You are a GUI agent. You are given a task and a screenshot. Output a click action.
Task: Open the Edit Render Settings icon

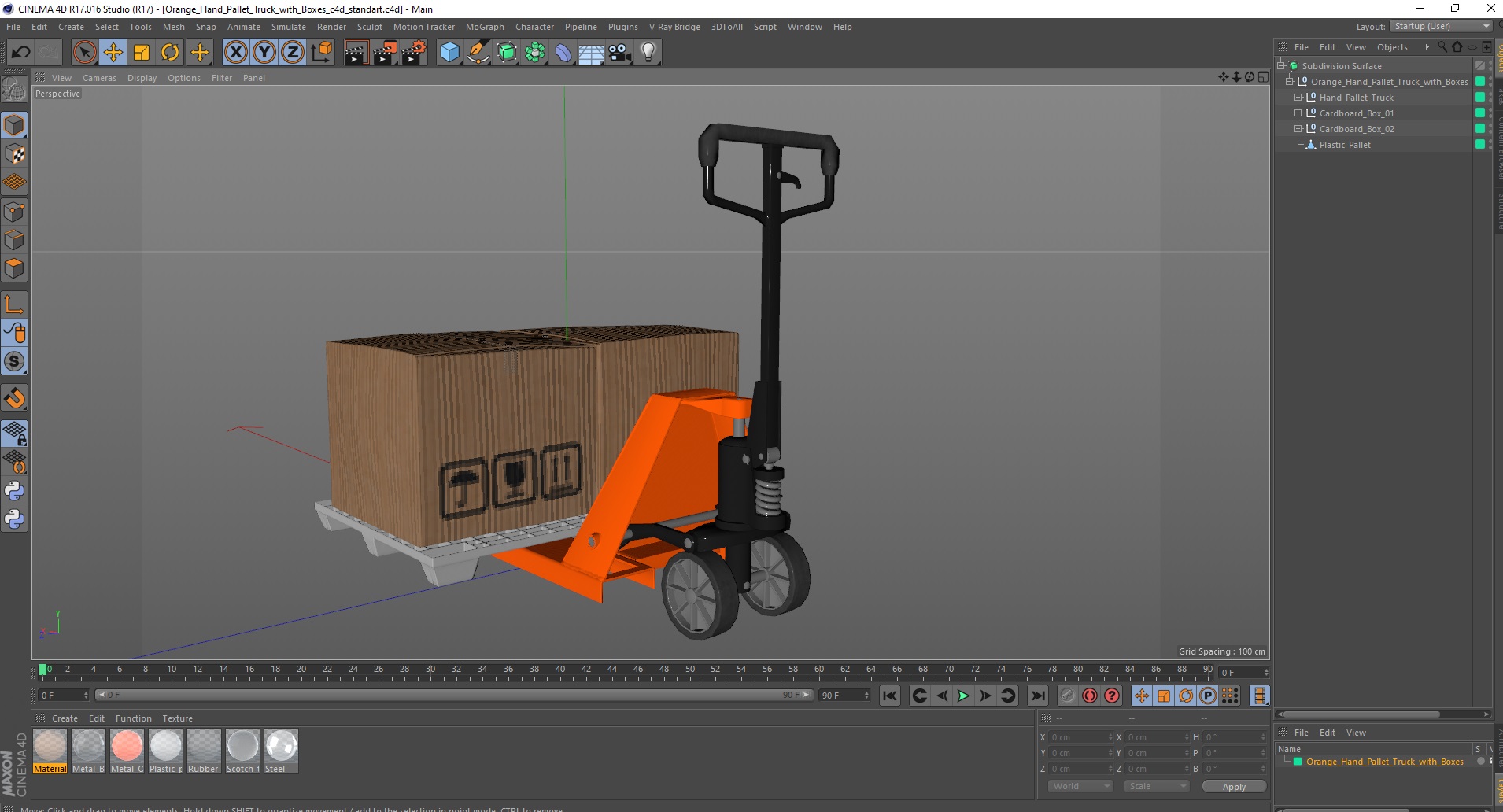click(414, 53)
